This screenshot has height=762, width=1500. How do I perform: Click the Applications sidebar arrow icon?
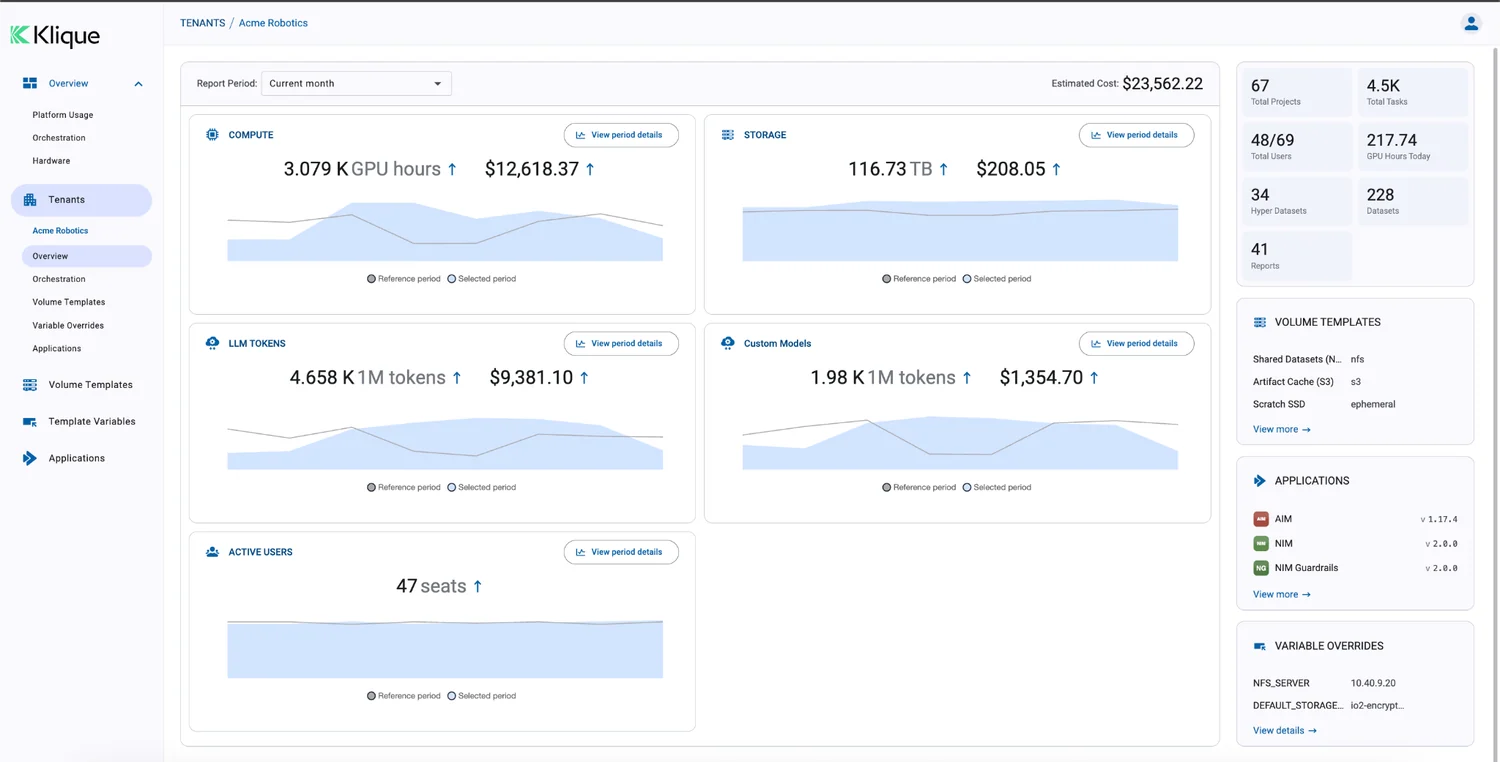(x=30, y=458)
